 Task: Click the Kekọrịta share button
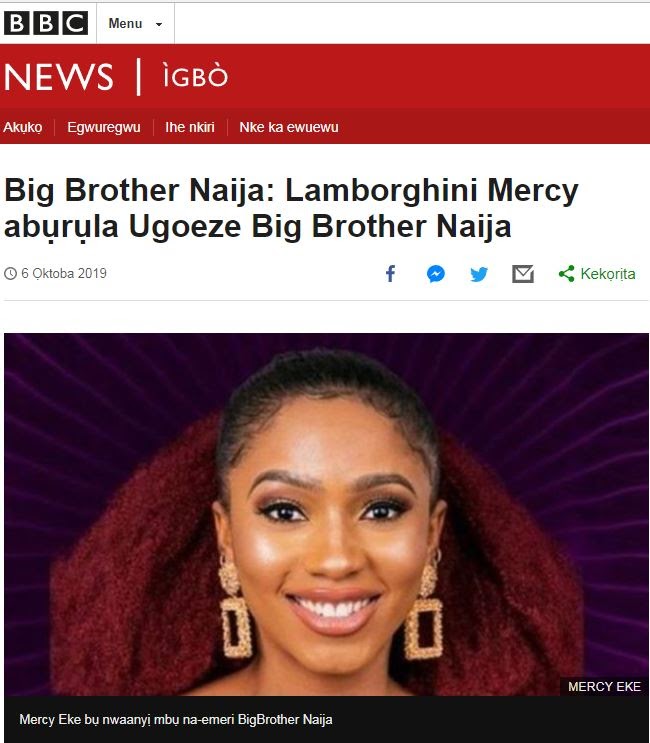597,274
